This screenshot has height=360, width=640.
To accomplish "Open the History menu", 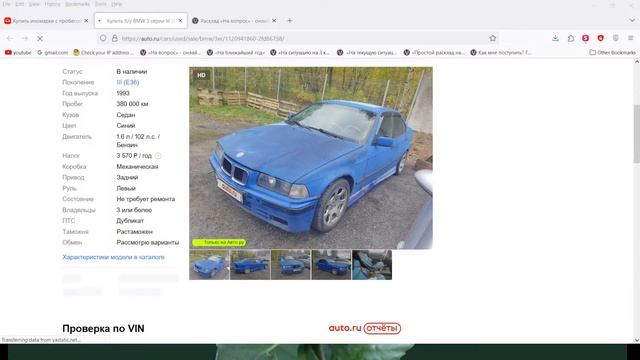I will point(52,4).
